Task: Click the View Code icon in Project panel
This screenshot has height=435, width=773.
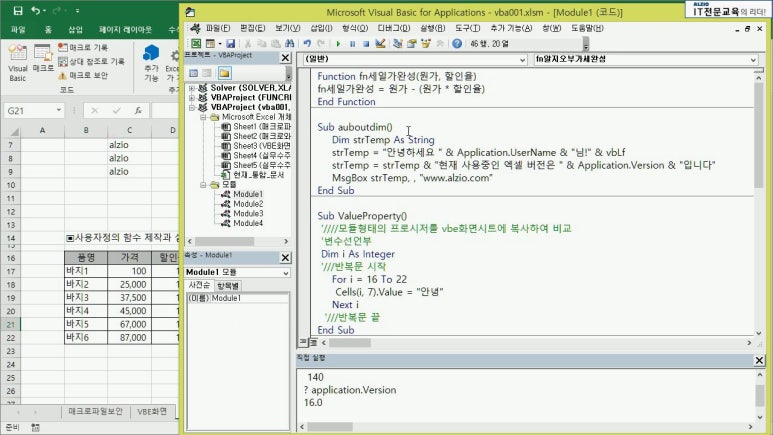Action: 193,73
